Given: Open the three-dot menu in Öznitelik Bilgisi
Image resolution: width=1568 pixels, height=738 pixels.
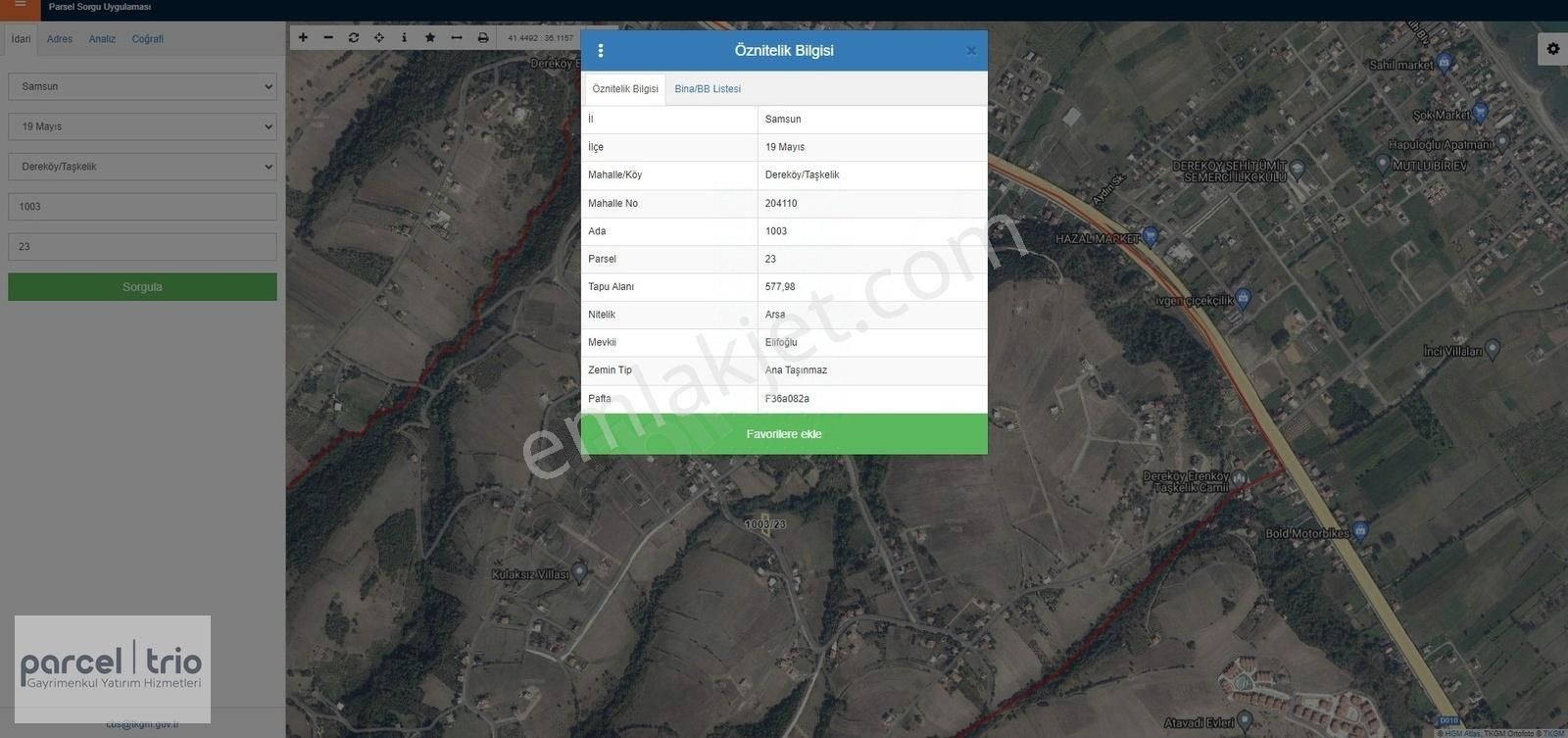Looking at the screenshot, I should 601,51.
